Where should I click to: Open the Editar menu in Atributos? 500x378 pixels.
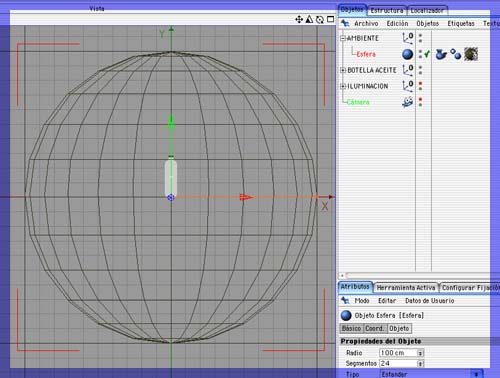pyautogui.click(x=387, y=301)
